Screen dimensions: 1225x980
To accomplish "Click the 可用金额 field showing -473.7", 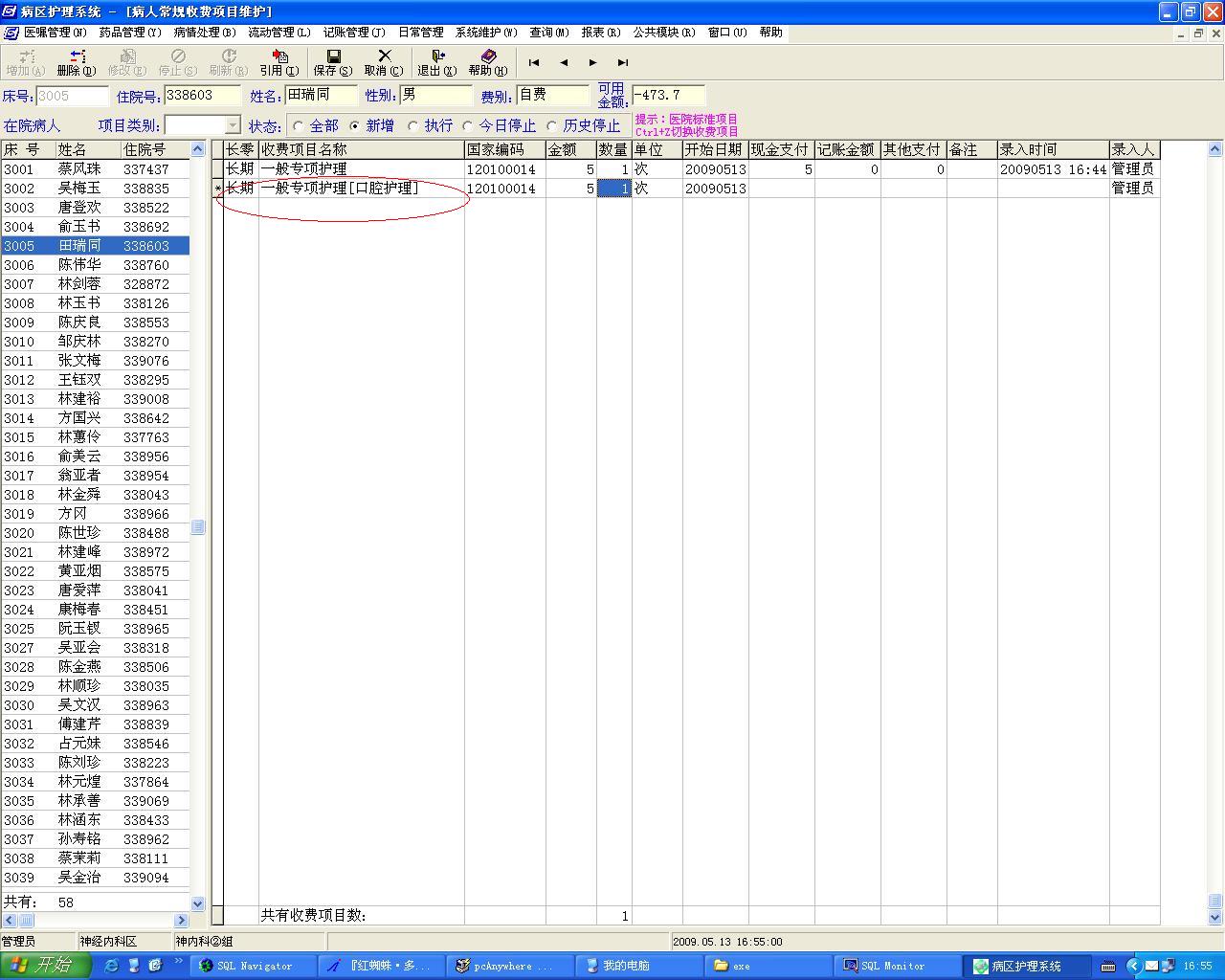I will pyautogui.click(x=668, y=96).
